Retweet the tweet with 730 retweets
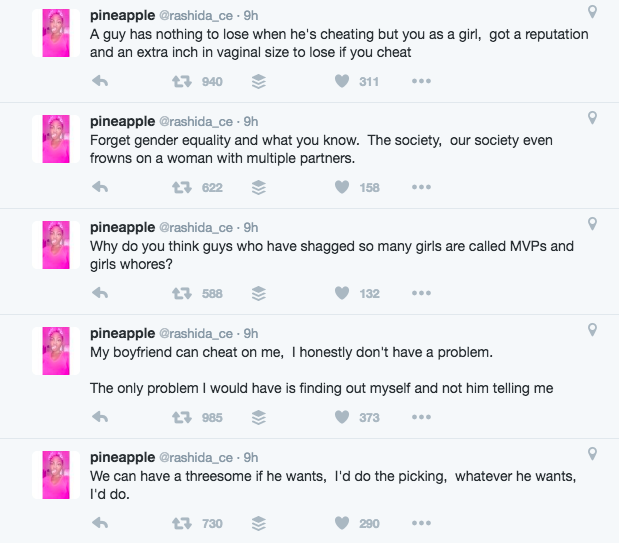The height and width of the screenshot is (543, 619). [182, 523]
